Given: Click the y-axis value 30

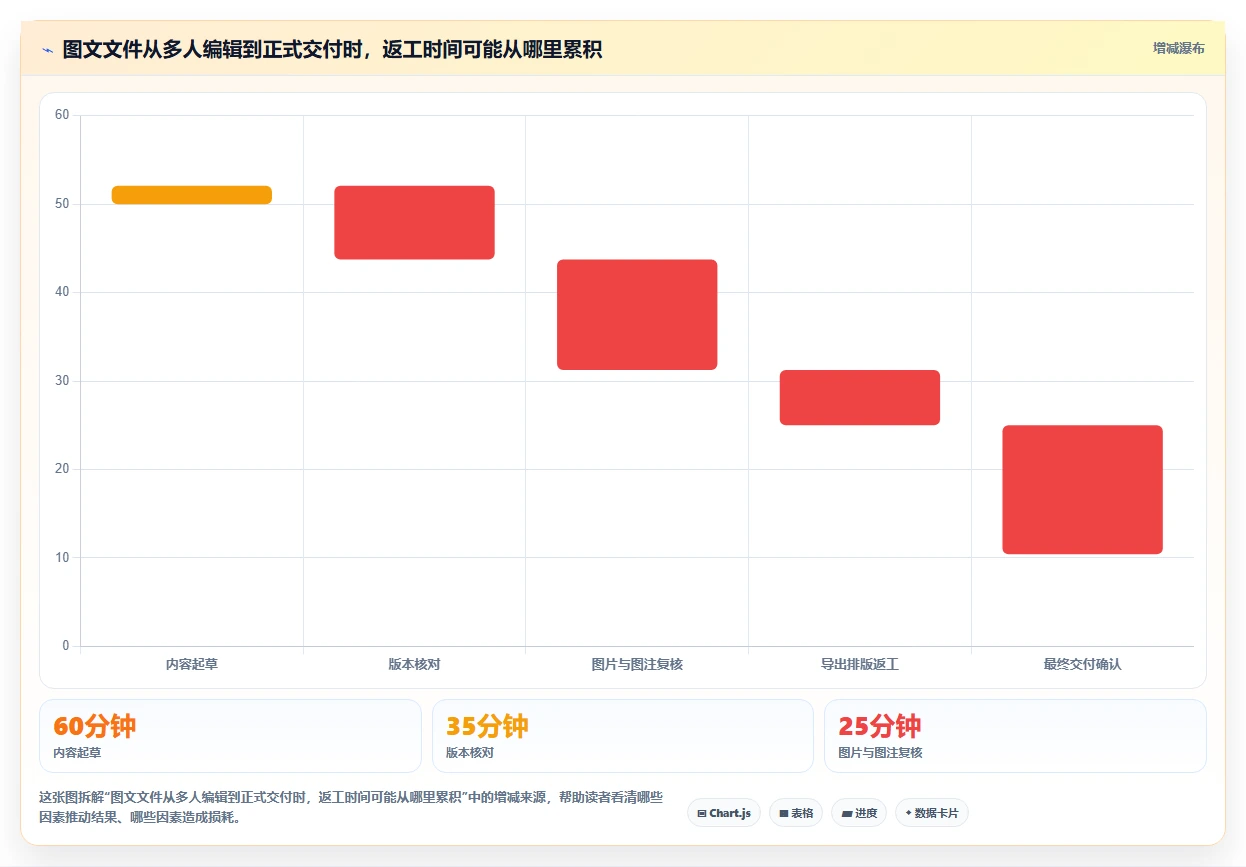Looking at the screenshot, I should (x=62, y=381).
